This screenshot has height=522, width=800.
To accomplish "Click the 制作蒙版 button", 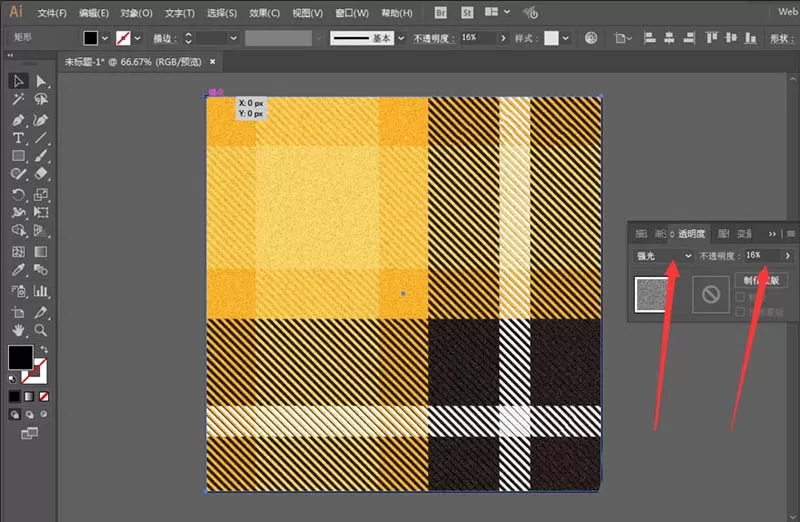I will pyautogui.click(x=761, y=280).
